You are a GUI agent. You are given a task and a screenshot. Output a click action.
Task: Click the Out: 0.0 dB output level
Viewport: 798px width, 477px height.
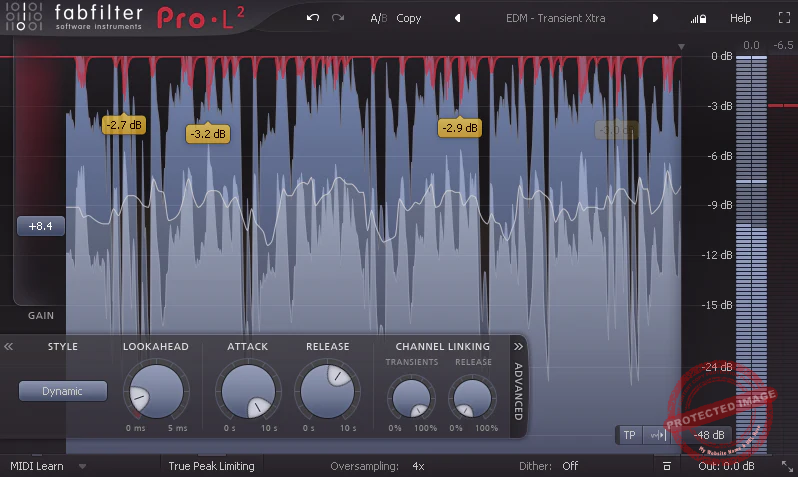coord(726,466)
